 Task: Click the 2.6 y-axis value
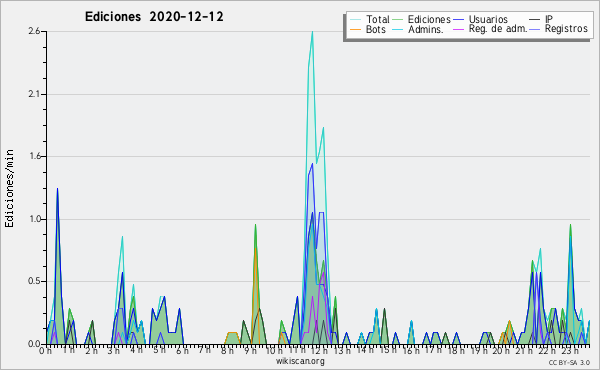click(34, 31)
